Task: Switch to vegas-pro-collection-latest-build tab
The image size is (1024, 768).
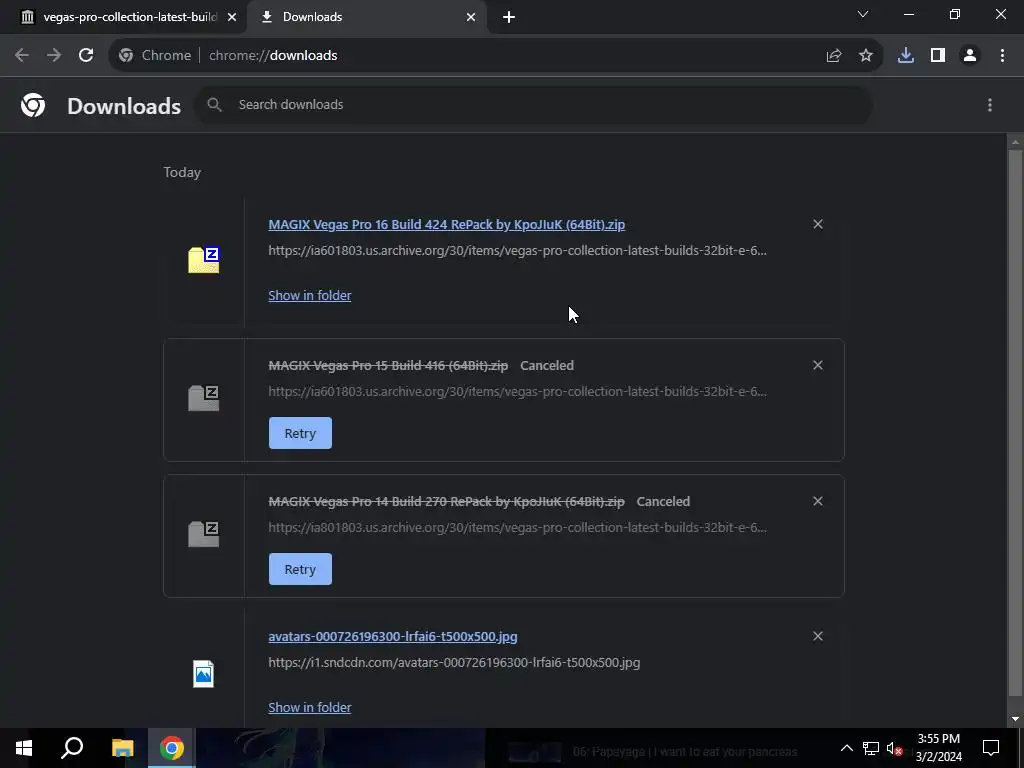Action: pos(124,17)
